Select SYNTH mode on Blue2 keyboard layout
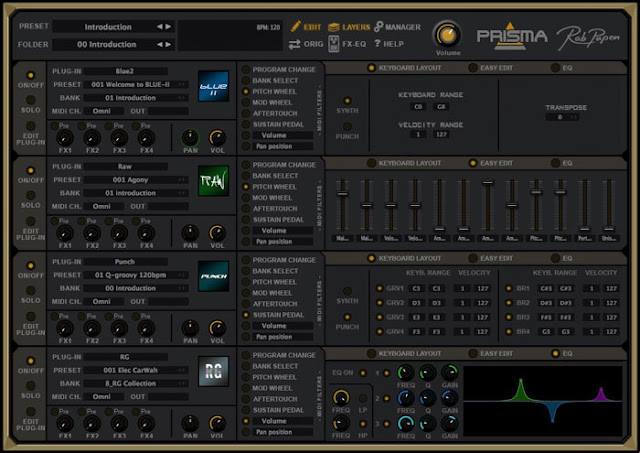Image resolution: width=640 pixels, height=453 pixels. pos(347,100)
